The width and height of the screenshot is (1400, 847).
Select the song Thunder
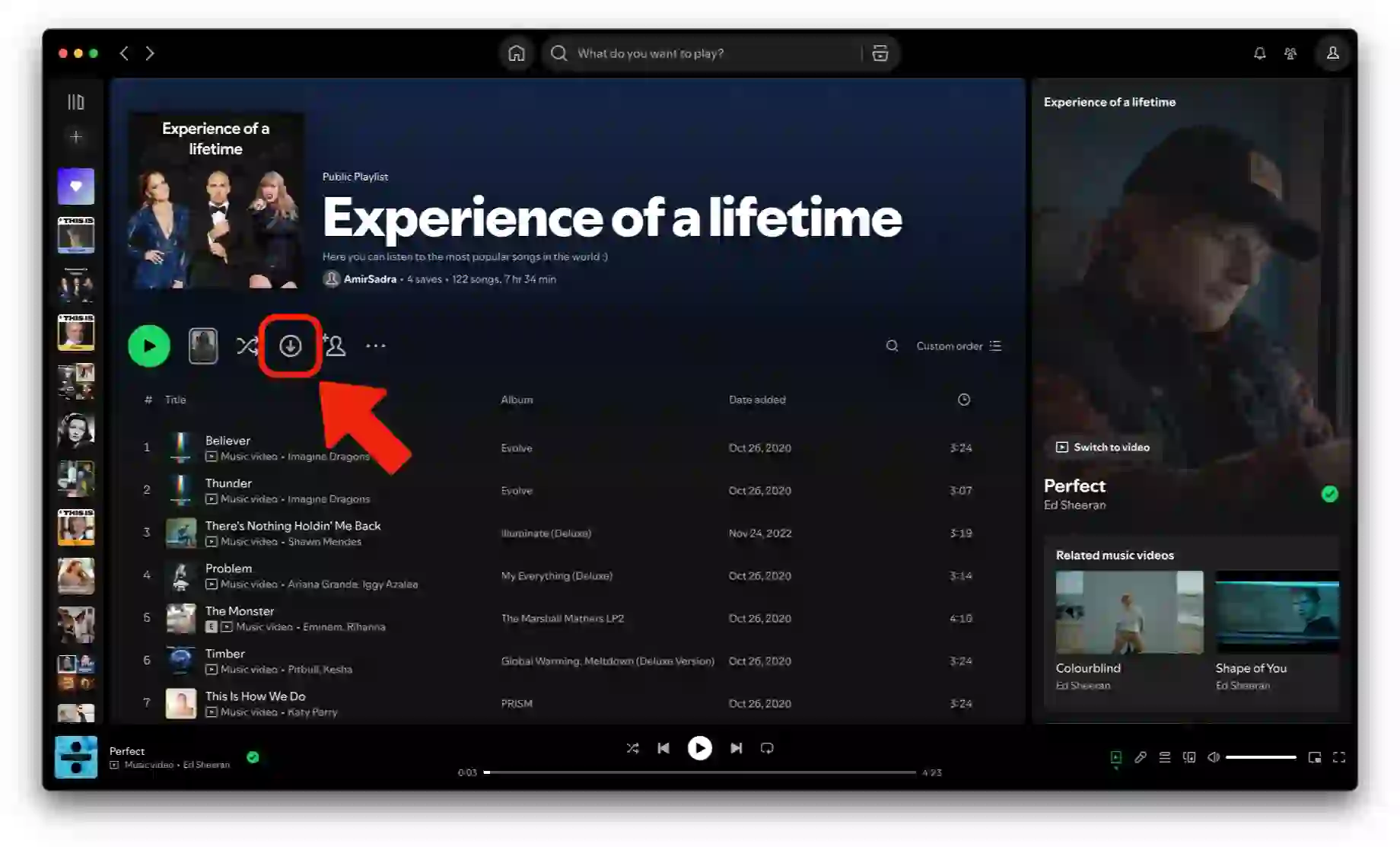coord(228,483)
